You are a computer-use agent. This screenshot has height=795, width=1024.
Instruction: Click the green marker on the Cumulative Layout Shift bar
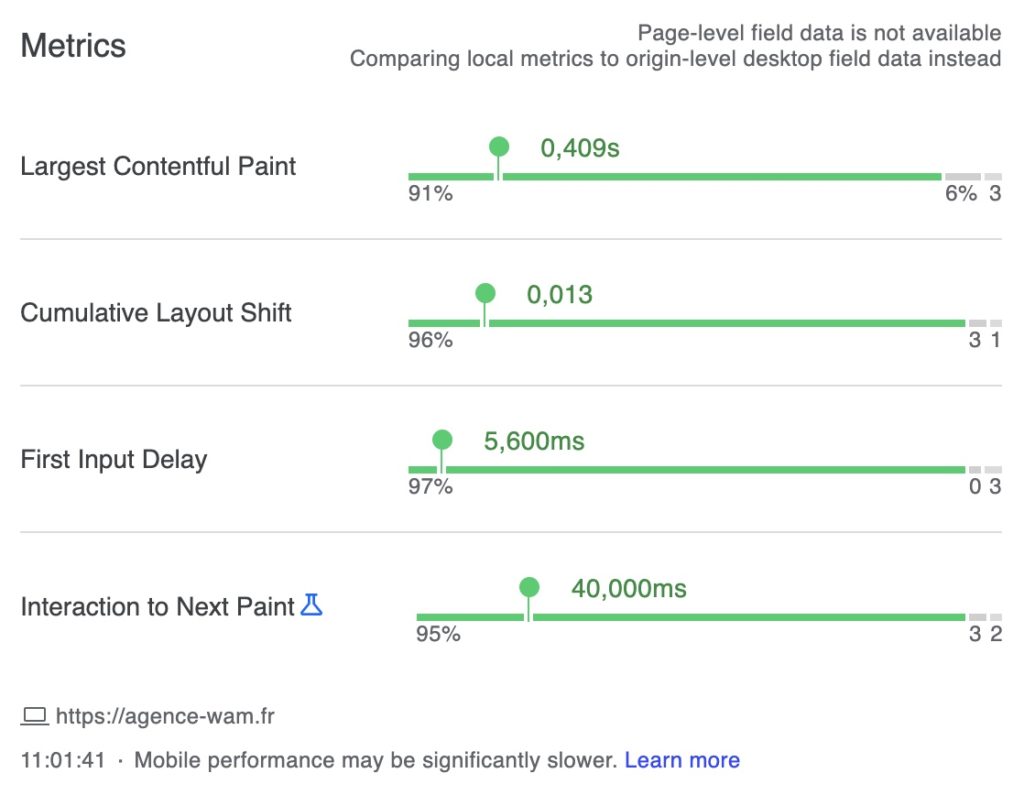pos(485,294)
